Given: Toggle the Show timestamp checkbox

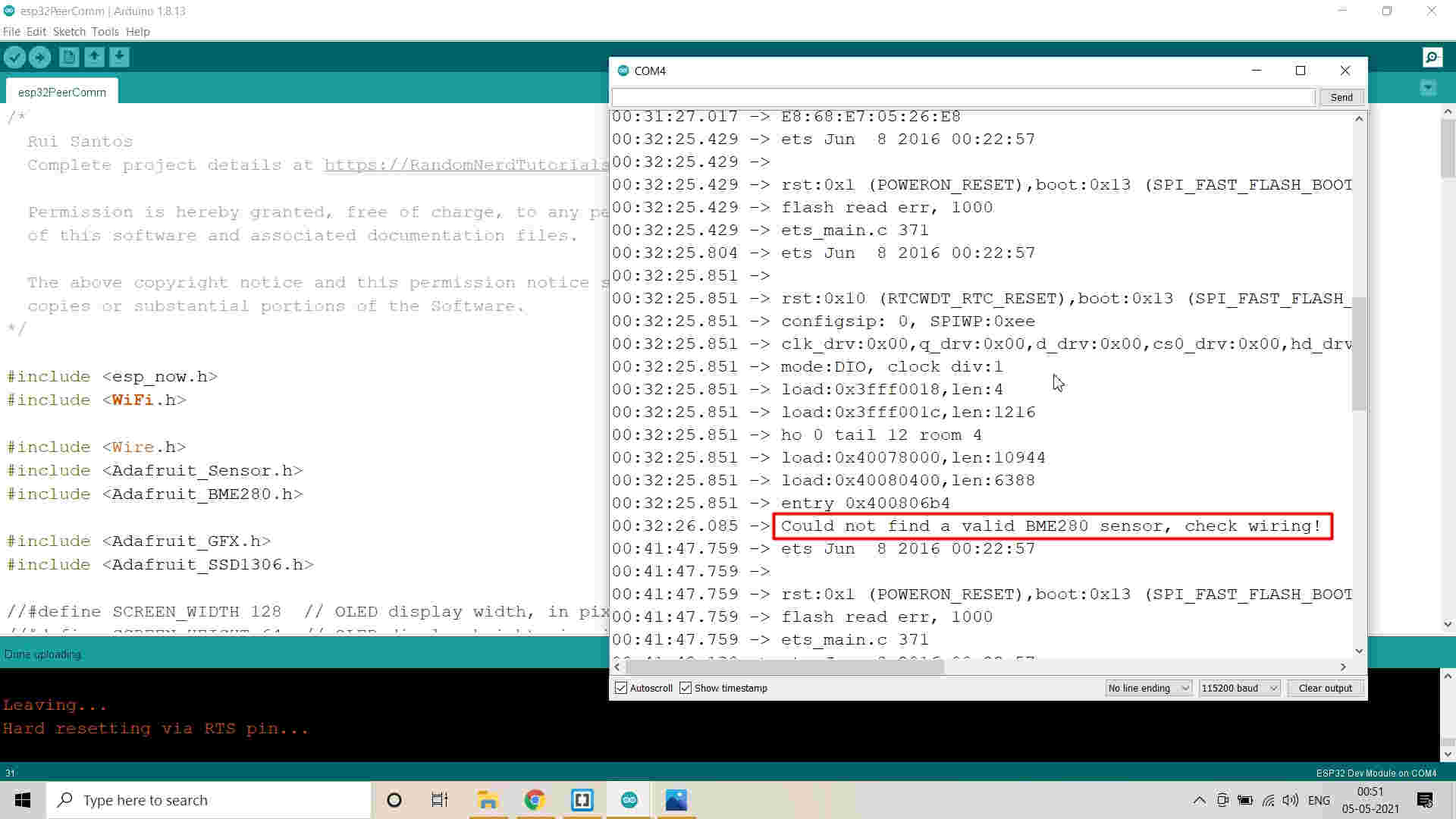Looking at the screenshot, I should click(686, 688).
